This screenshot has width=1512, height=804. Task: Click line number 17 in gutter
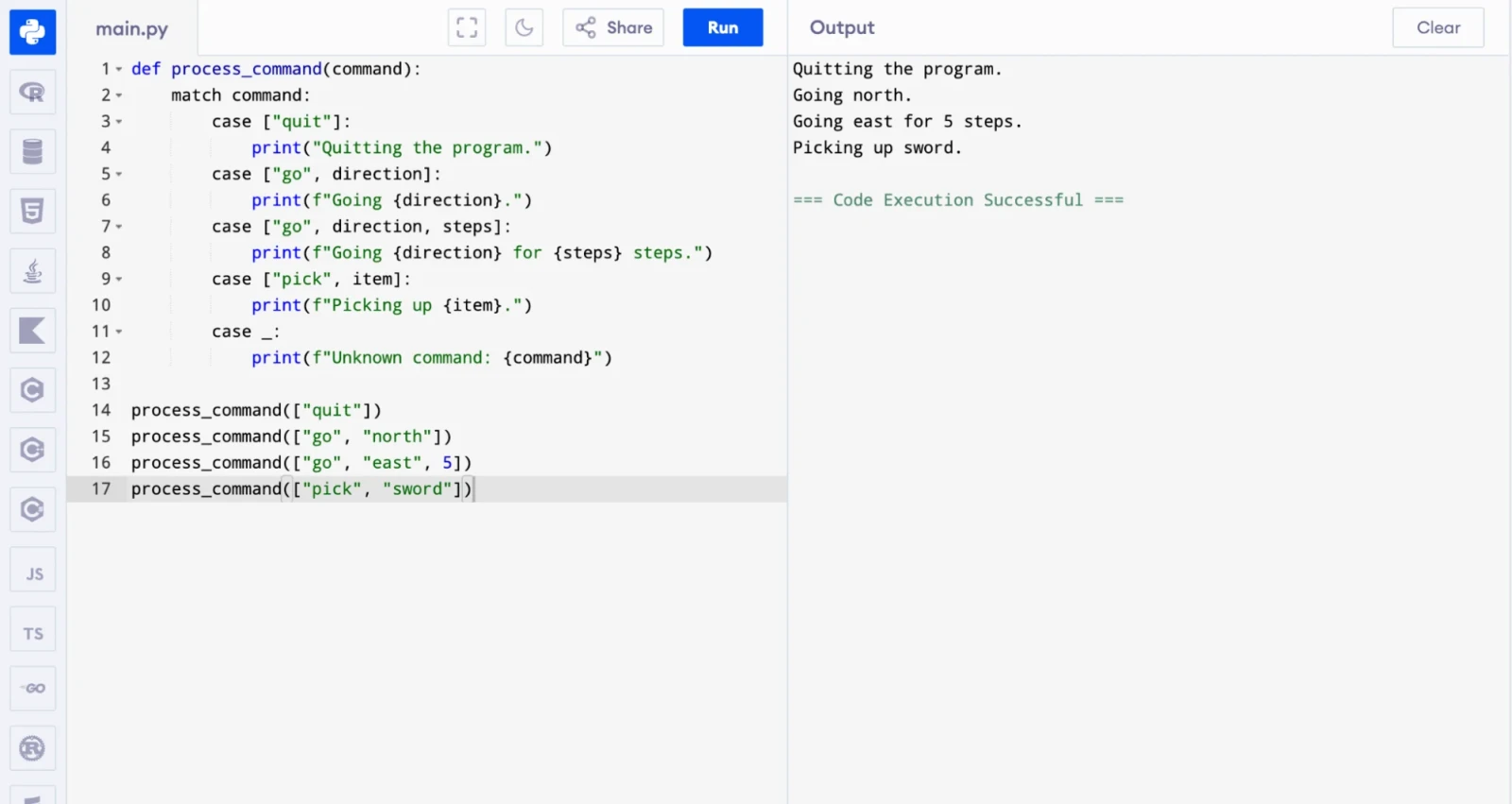point(101,488)
